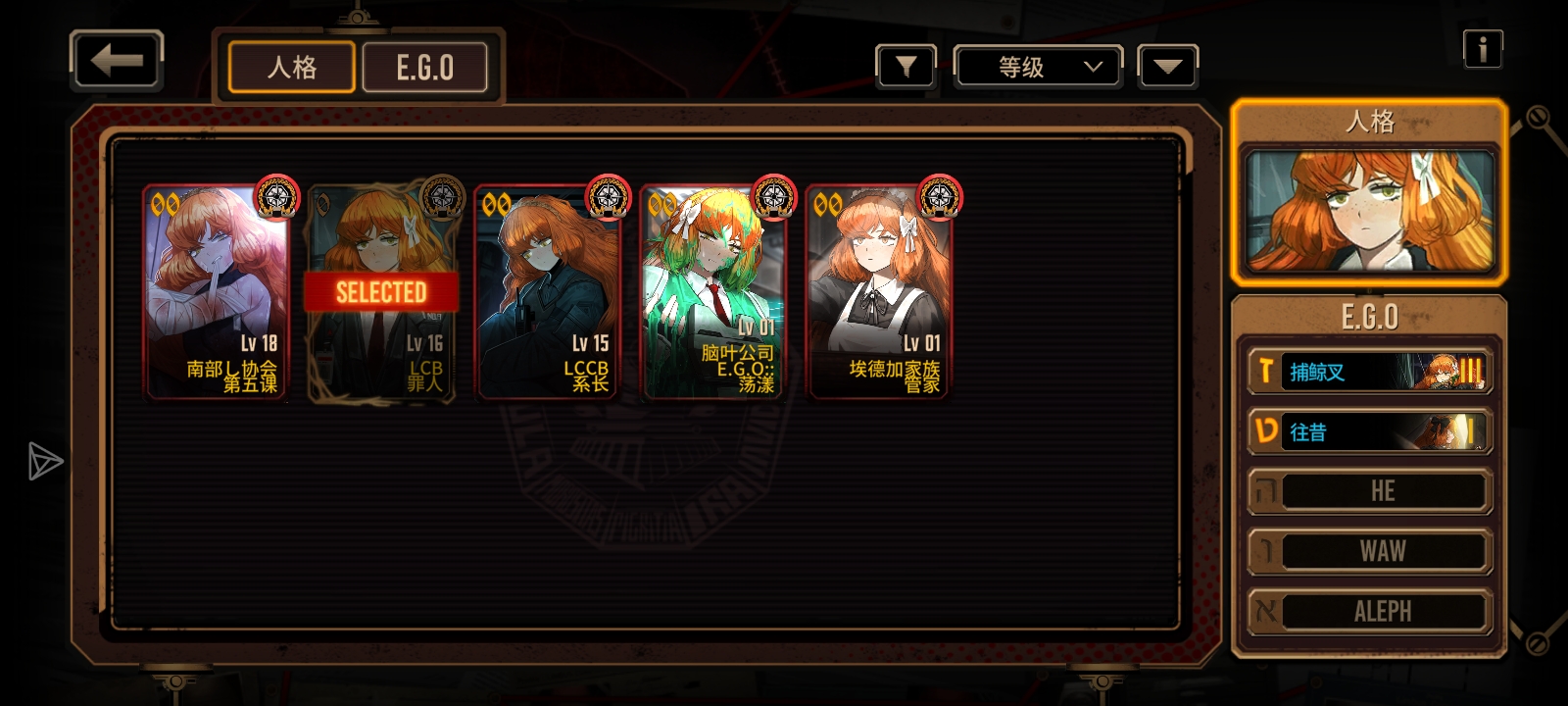Choose the LCCB系长 Lv 15 identity card

point(548,292)
